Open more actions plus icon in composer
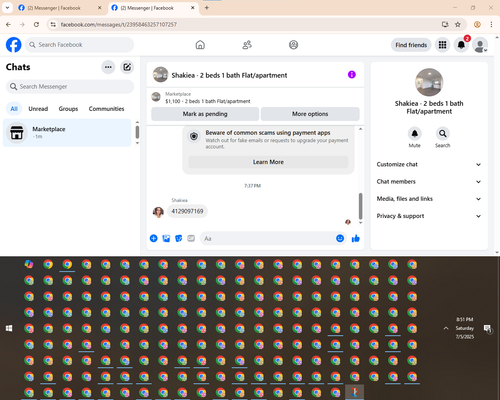The width and height of the screenshot is (500, 400). point(153,238)
